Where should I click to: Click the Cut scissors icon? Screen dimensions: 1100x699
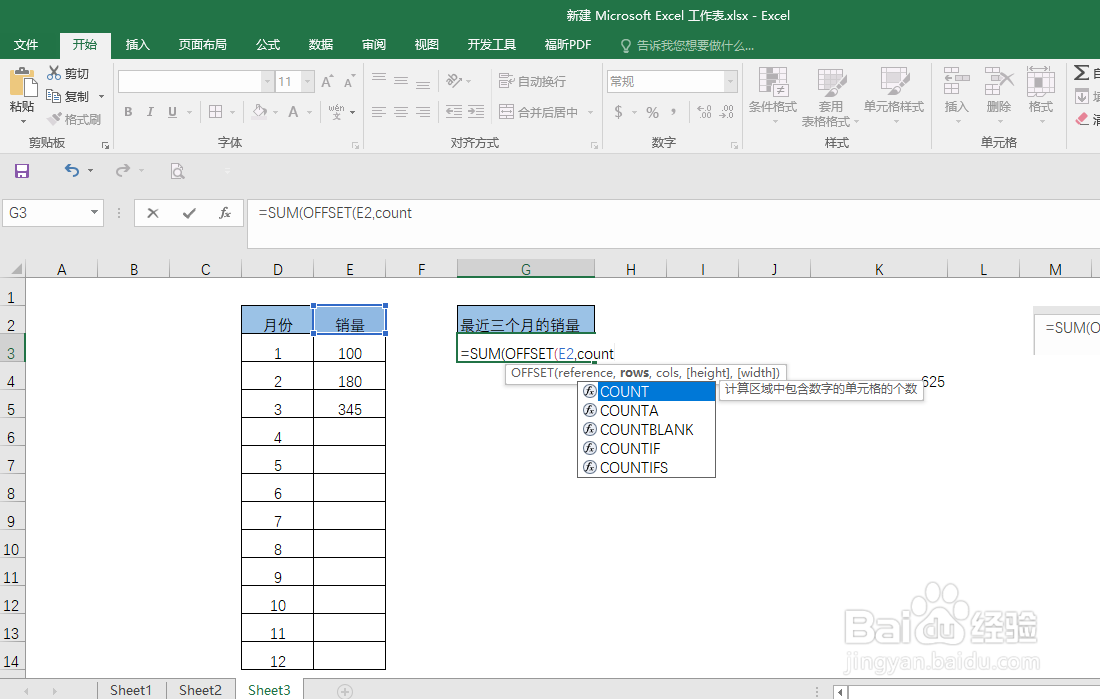click(x=54, y=73)
